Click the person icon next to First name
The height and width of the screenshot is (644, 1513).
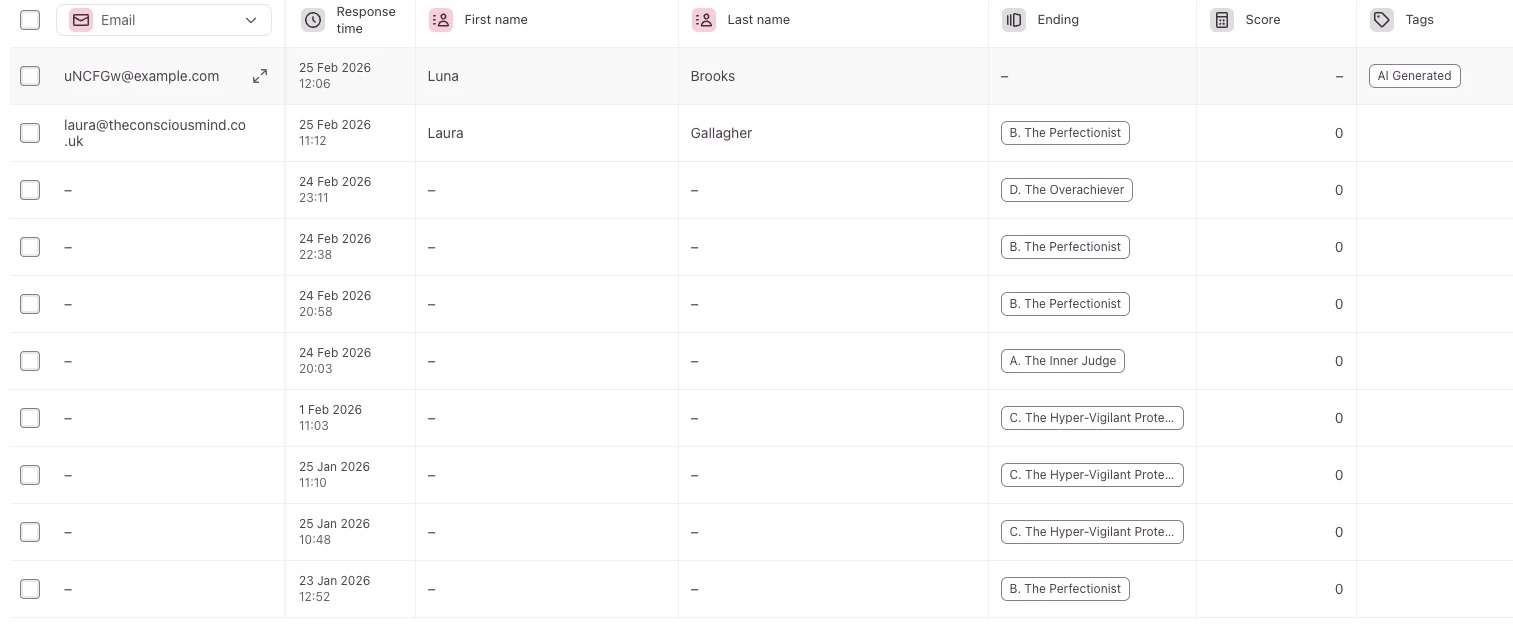click(x=440, y=20)
